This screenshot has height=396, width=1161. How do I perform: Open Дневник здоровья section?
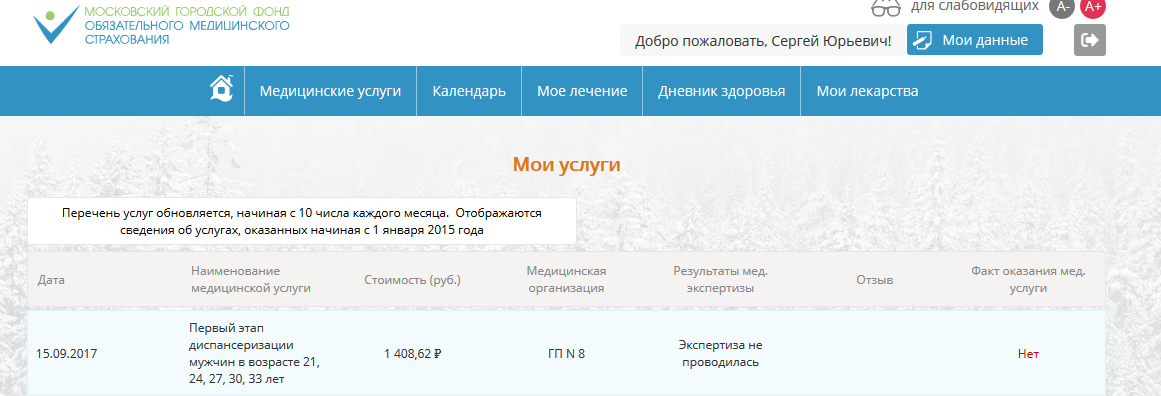721,91
